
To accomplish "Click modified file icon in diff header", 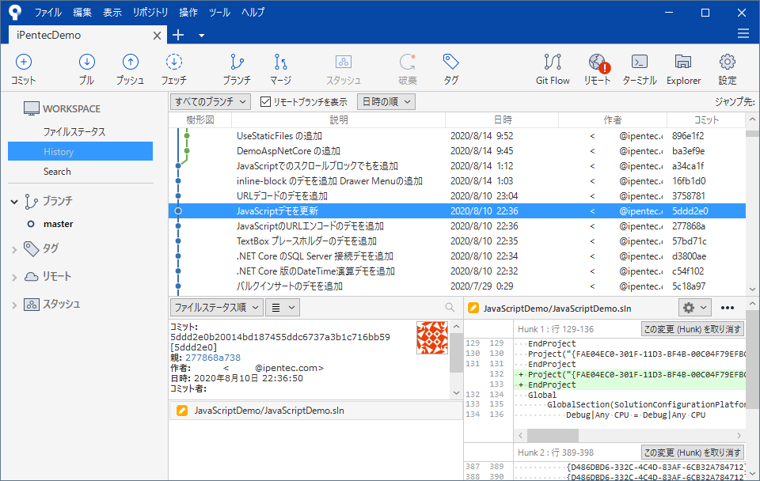I will click(474, 308).
